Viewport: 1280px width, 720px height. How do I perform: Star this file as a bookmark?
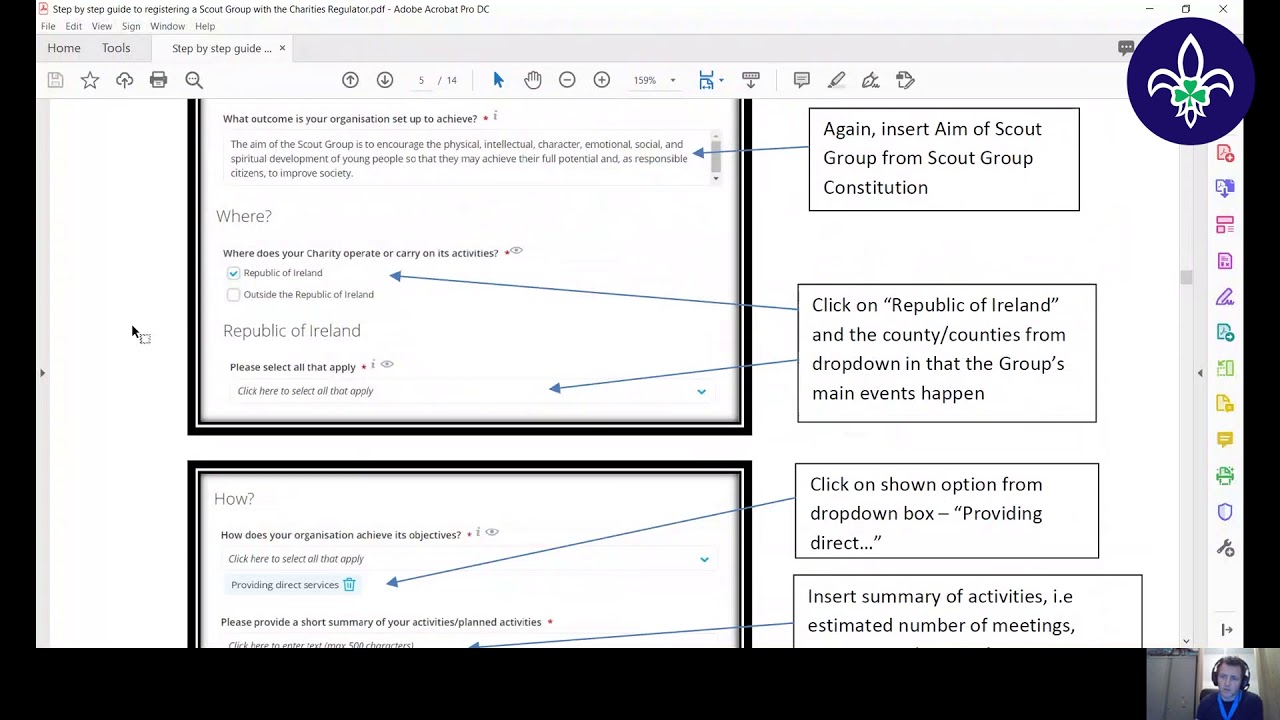(x=90, y=80)
